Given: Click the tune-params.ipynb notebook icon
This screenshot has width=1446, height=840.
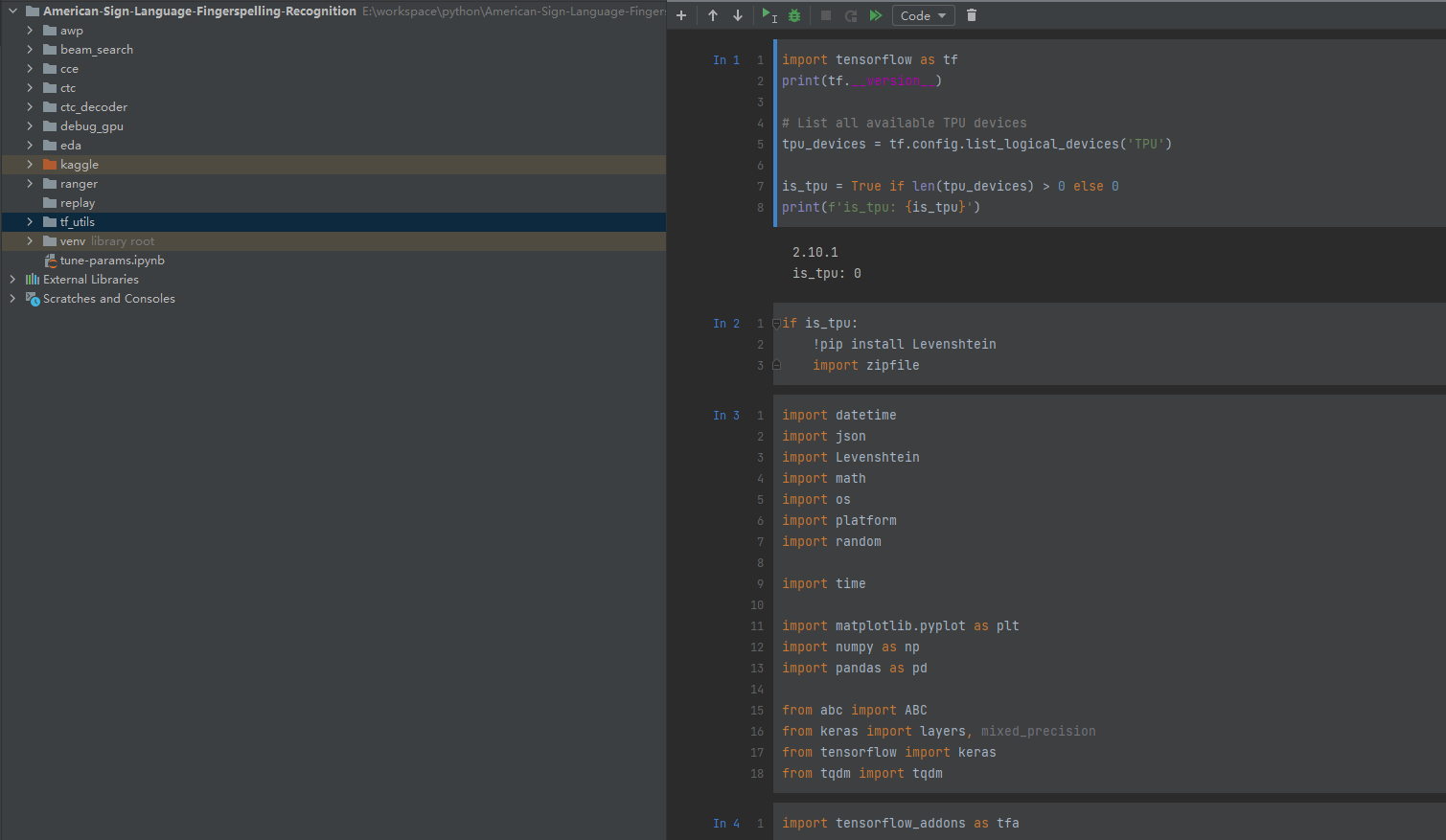Looking at the screenshot, I should (51, 261).
